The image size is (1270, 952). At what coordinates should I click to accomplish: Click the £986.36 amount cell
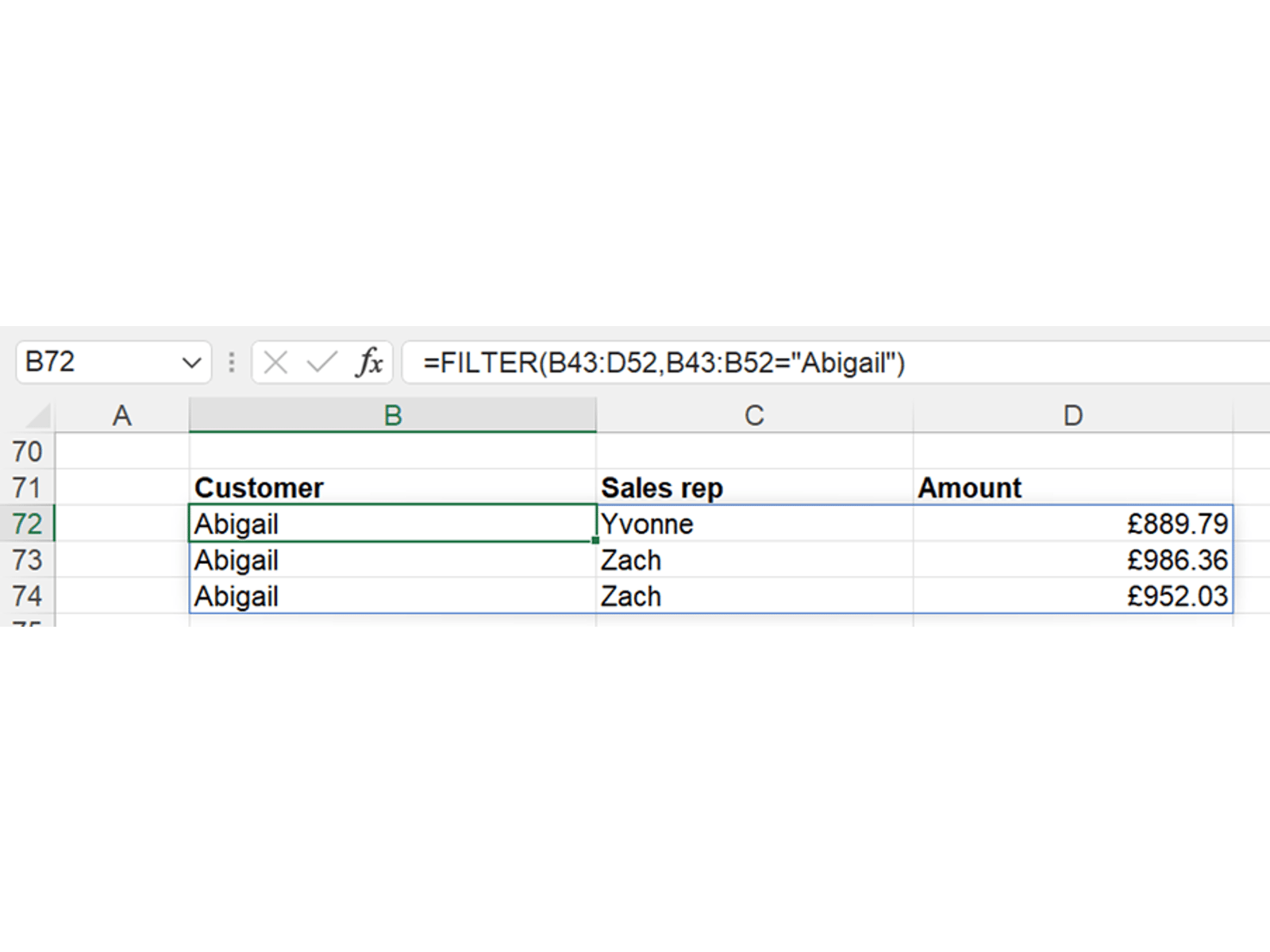click(1072, 560)
